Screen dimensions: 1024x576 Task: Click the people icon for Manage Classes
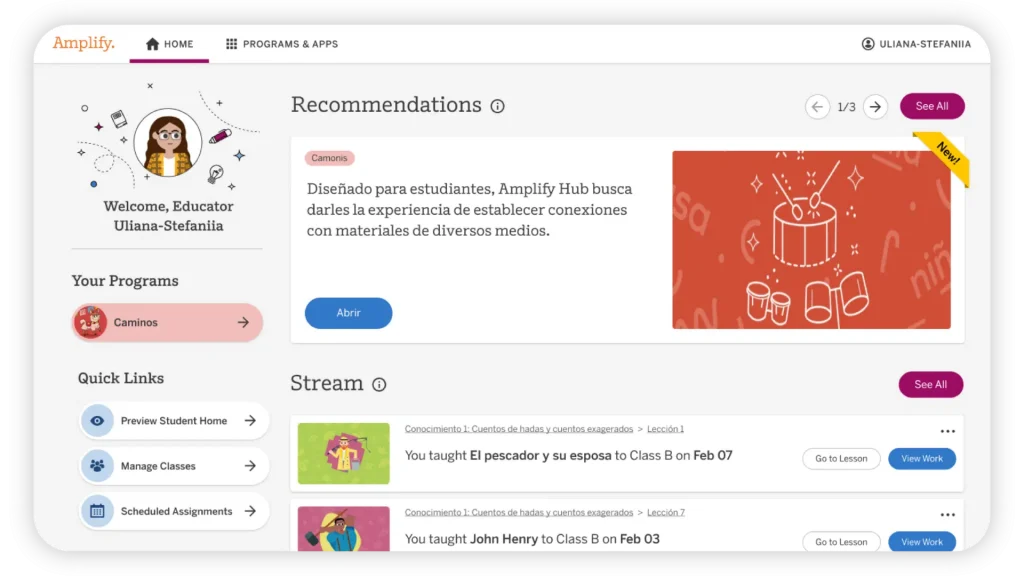tap(97, 466)
